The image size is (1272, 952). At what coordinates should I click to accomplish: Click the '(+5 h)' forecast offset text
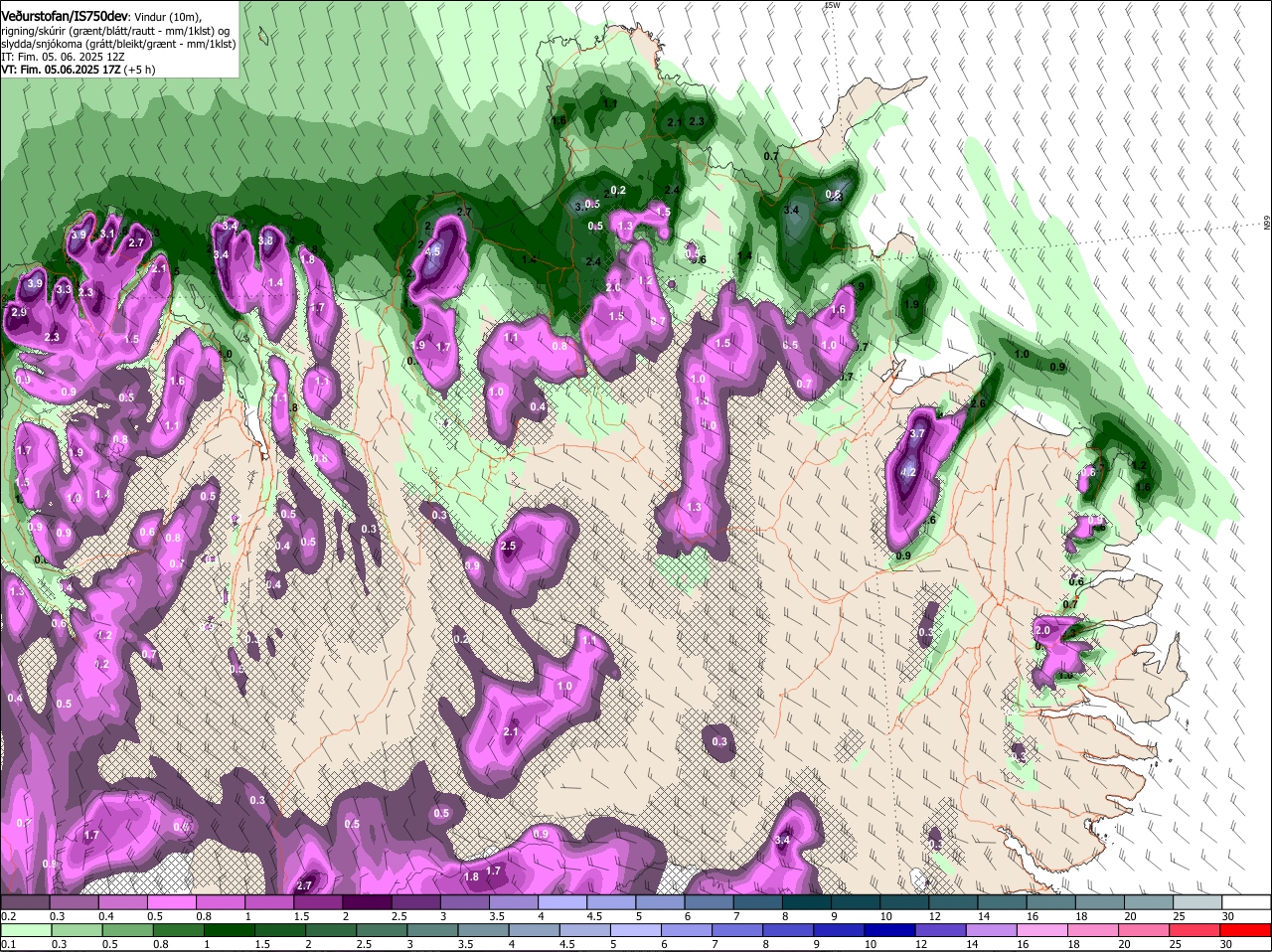tap(139, 70)
